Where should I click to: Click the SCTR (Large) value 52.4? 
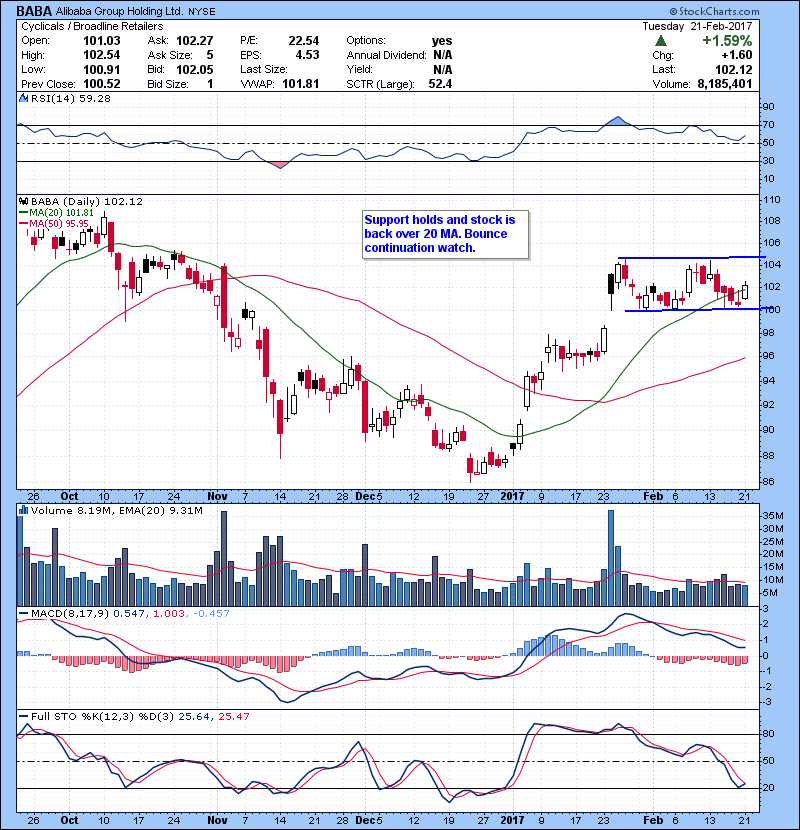coord(440,84)
